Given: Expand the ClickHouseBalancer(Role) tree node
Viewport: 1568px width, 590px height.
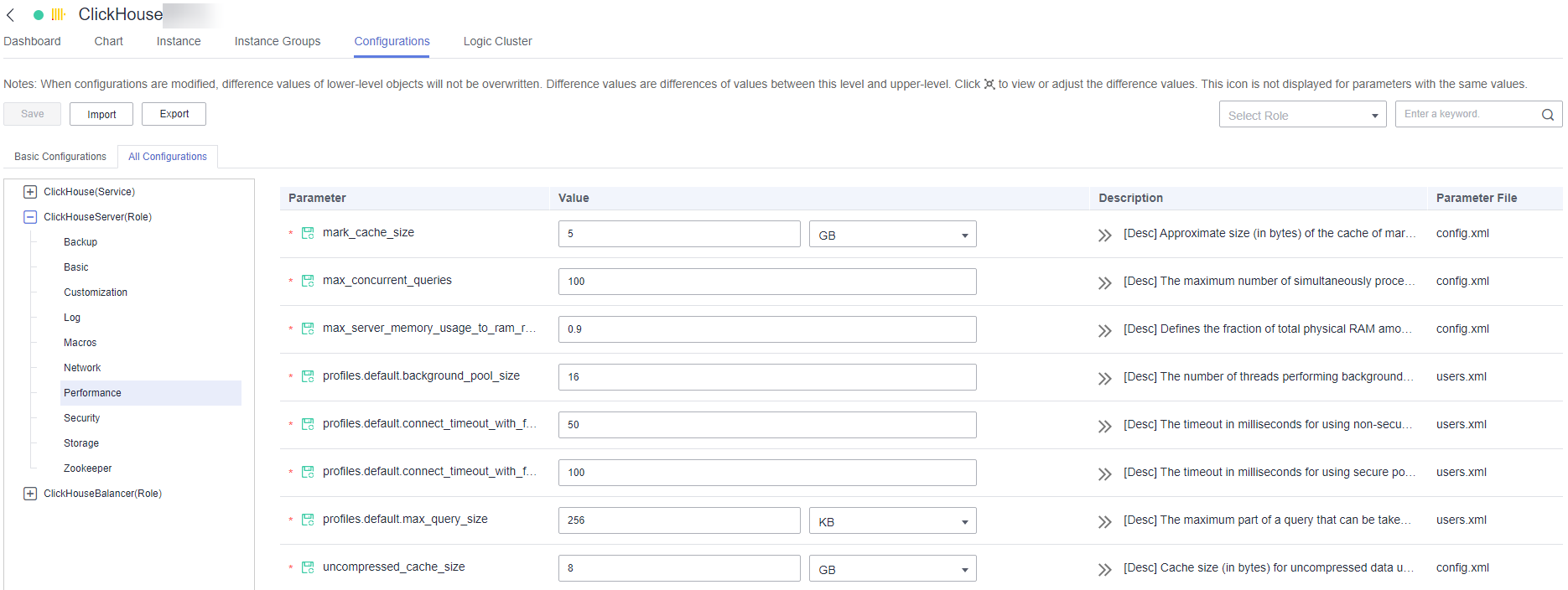Looking at the screenshot, I should 30,494.
